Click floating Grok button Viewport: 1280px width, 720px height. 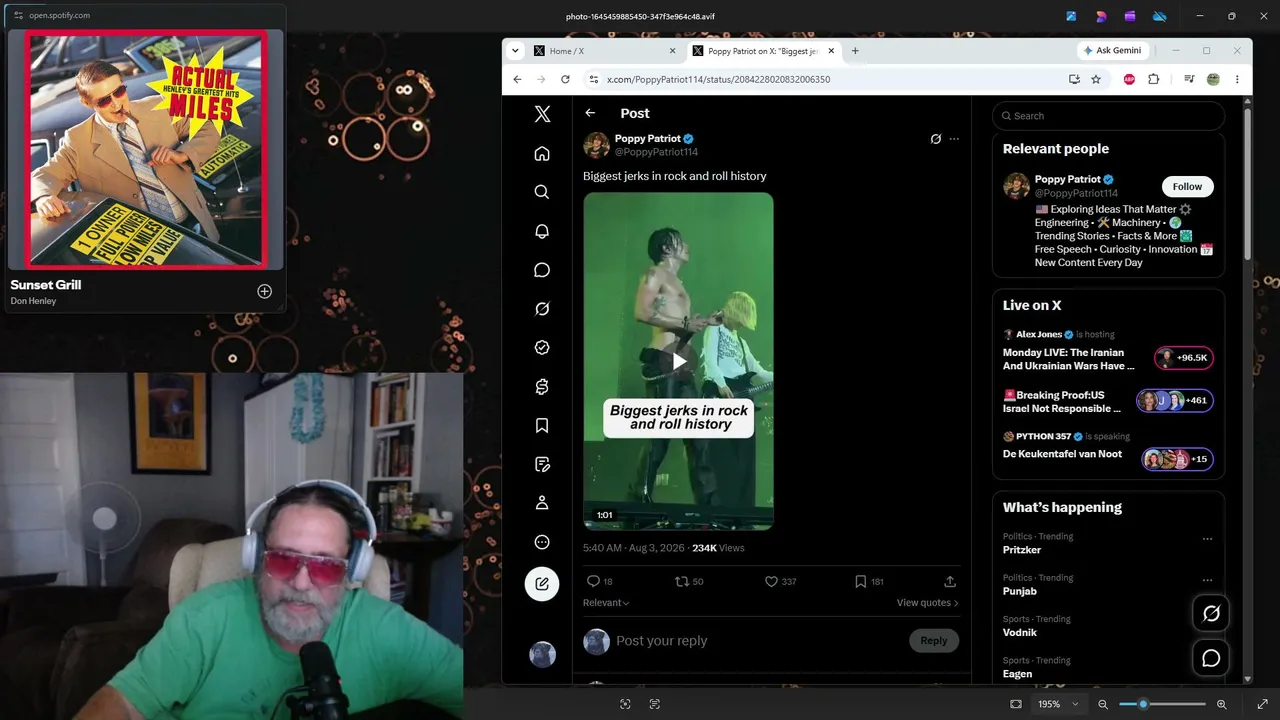pyautogui.click(x=1211, y=613)
